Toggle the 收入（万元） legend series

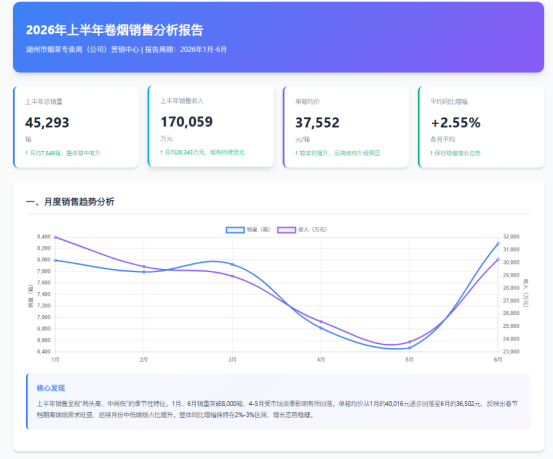[x=302, y=230]
